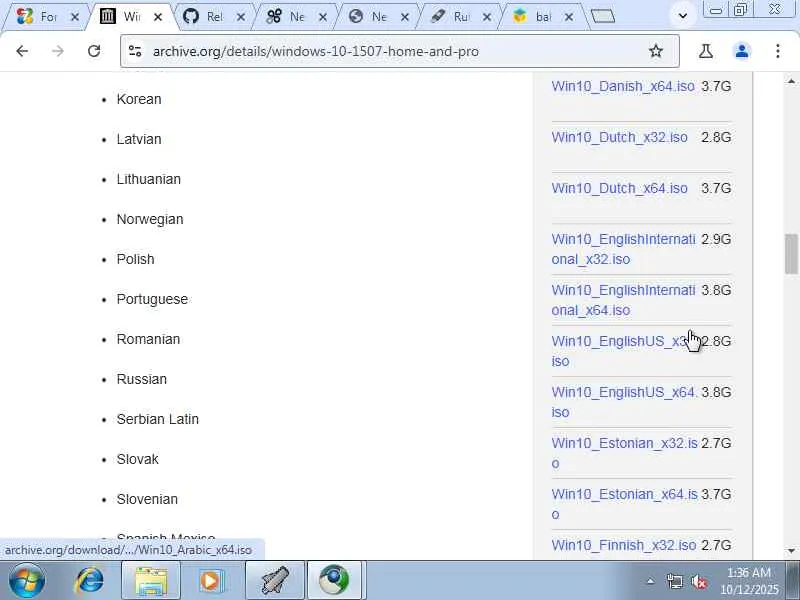800x600 pixels.
Task: Click the Serbian Latin list item
Action: pos(158,419)
